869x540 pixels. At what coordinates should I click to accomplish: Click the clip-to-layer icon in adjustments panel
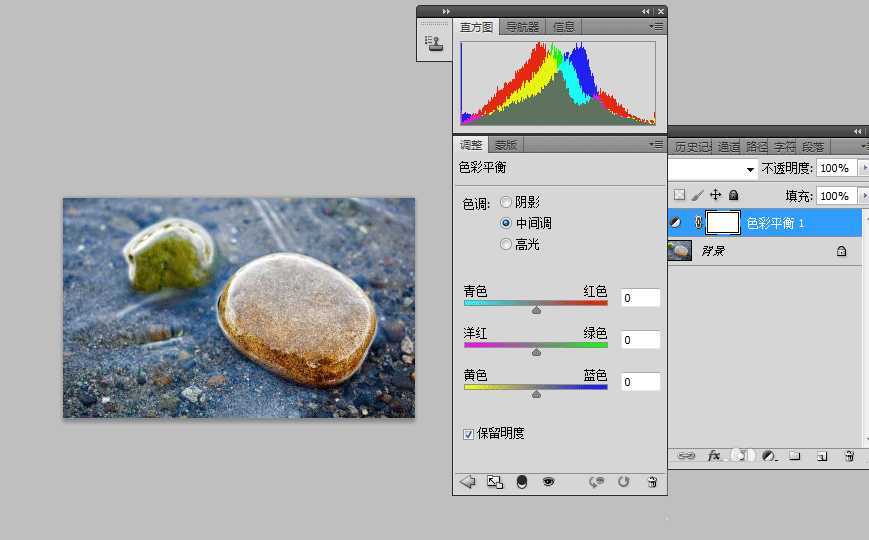click(521, 482)
